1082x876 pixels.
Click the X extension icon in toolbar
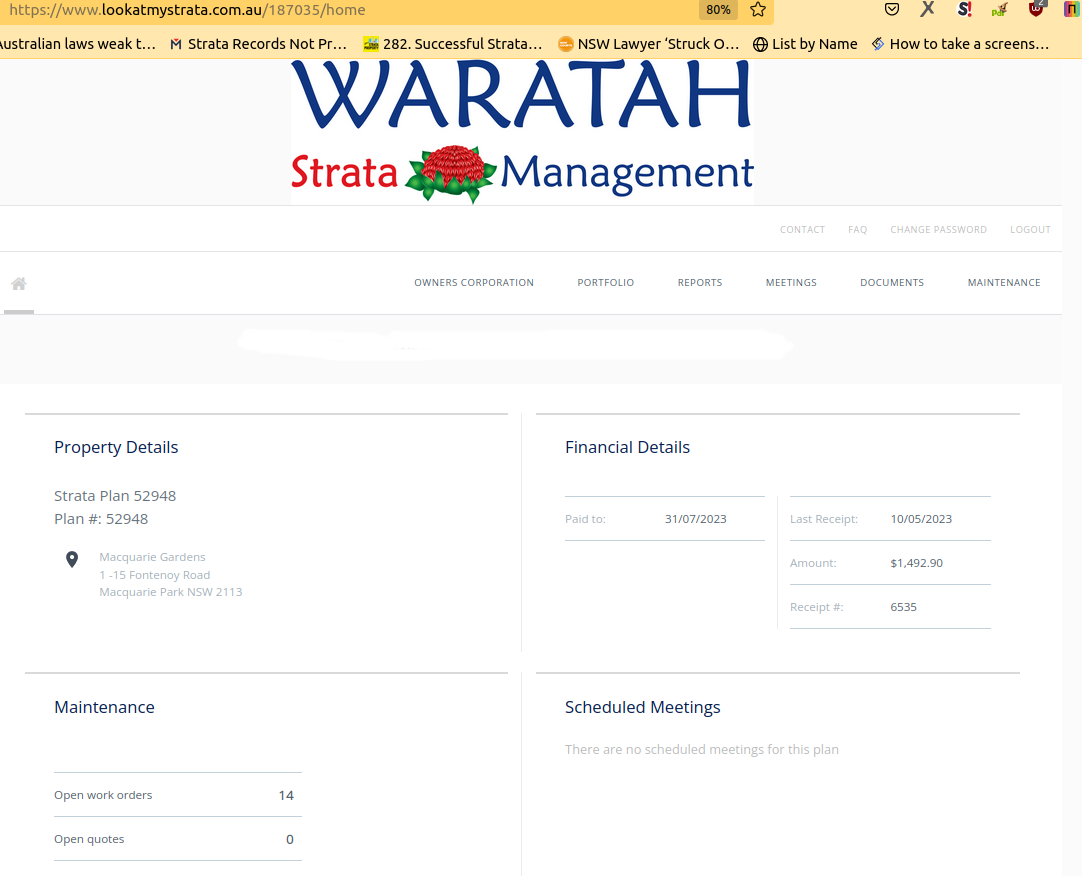(927, 9)
